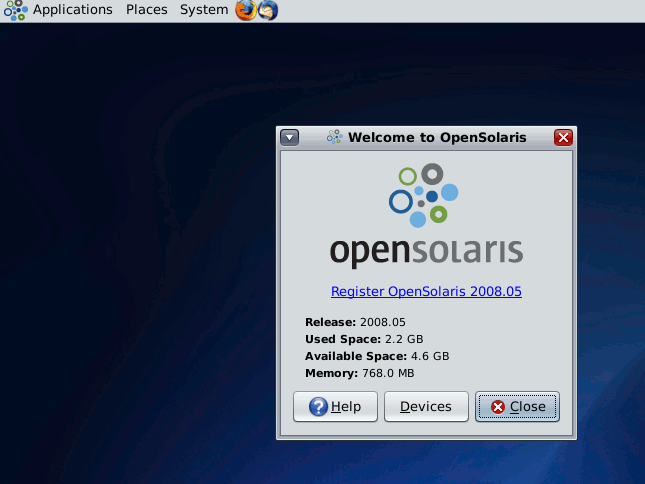Image resolution: width=645 pixels, height=484 pixels.
Task: Launch Firefox from the top panel
Action: click(x=246, y=10)
